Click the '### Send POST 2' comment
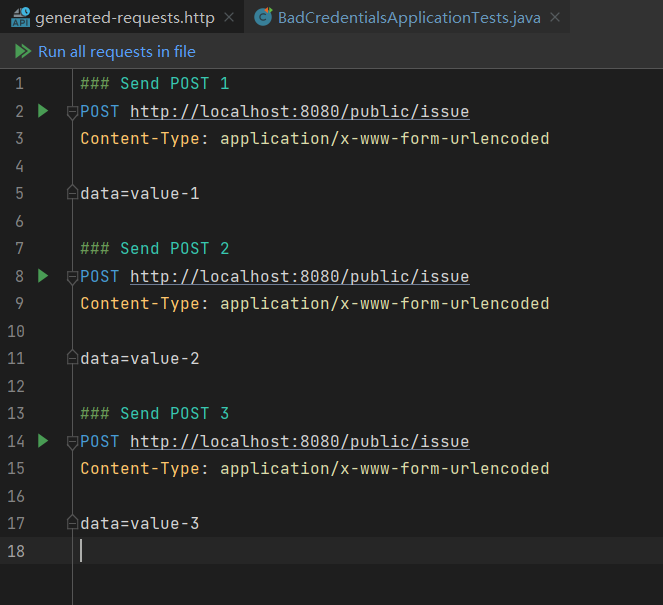This screenshot has width=663, height=605. click(x=155, y=248)
